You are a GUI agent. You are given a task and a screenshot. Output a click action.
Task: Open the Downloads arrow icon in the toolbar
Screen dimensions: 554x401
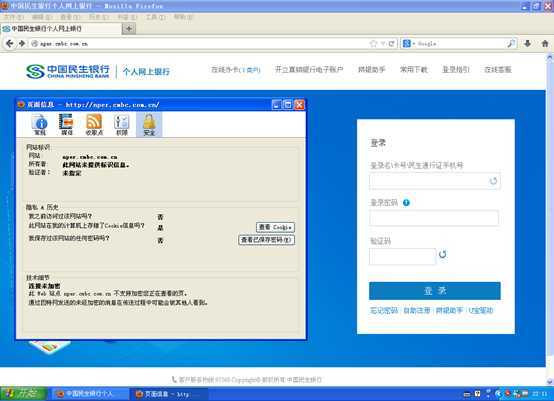click(x=528, y=43)
